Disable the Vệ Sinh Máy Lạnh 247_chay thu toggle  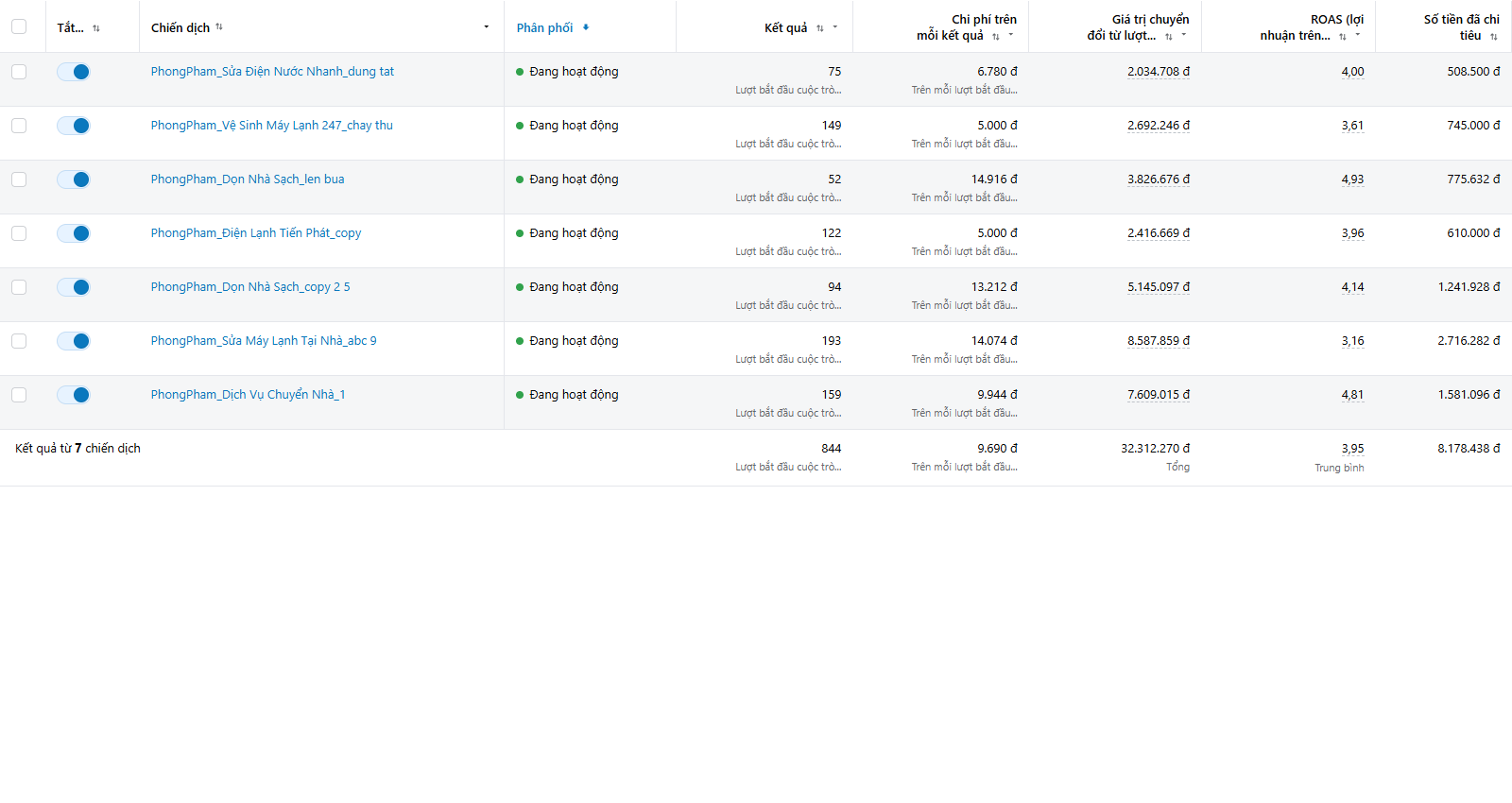pyautogui.click(x=74, y=126)
